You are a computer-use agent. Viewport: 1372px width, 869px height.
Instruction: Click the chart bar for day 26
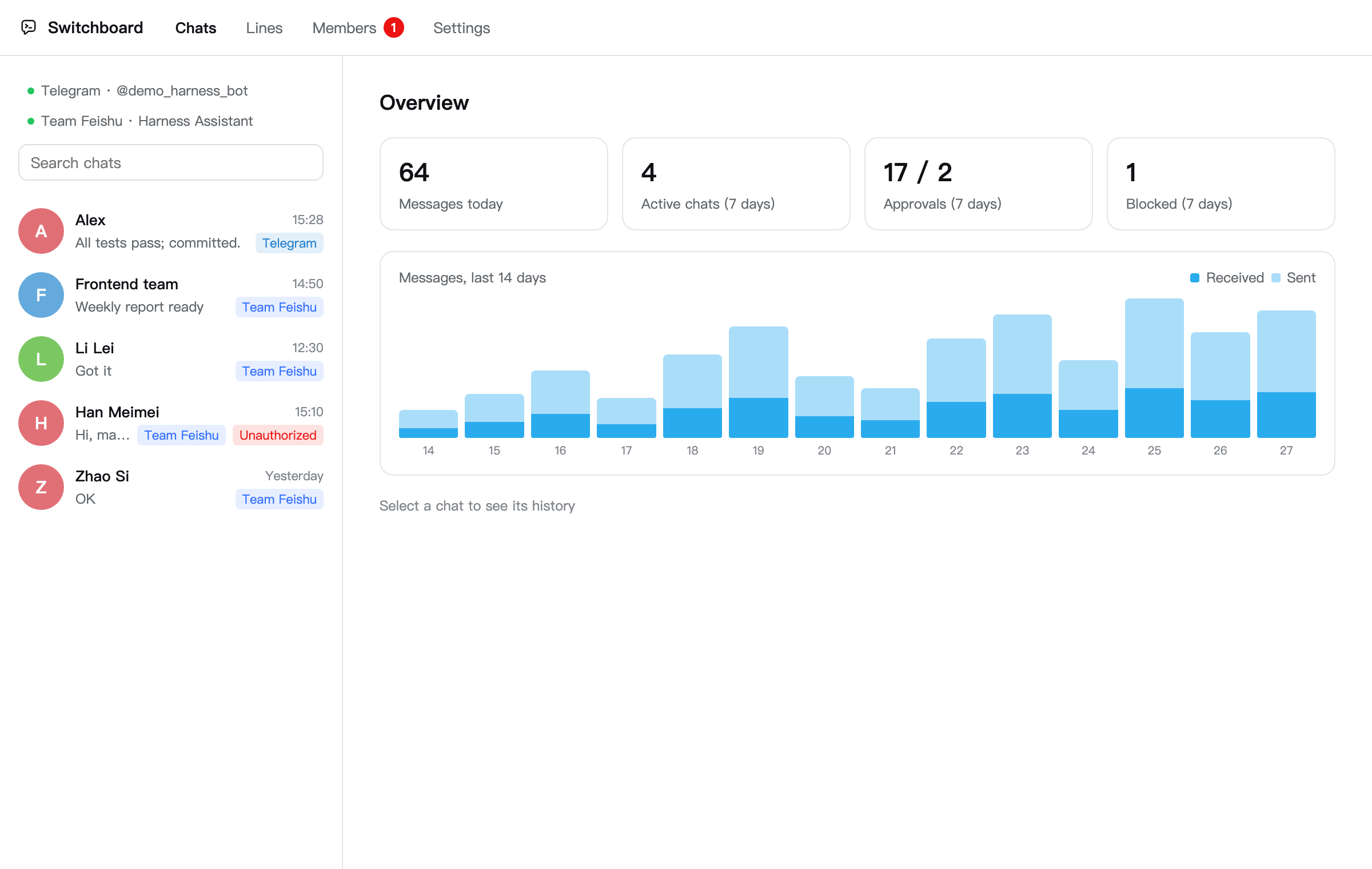click(1221, 385)
